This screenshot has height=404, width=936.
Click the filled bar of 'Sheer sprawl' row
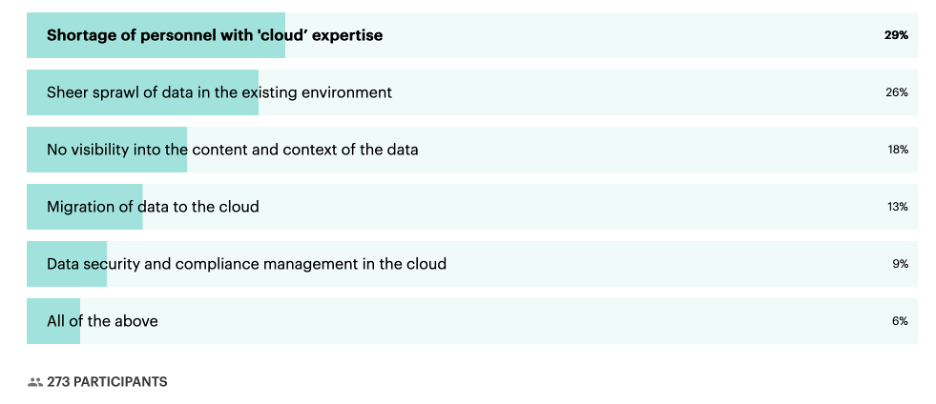(x=143, y=92)
